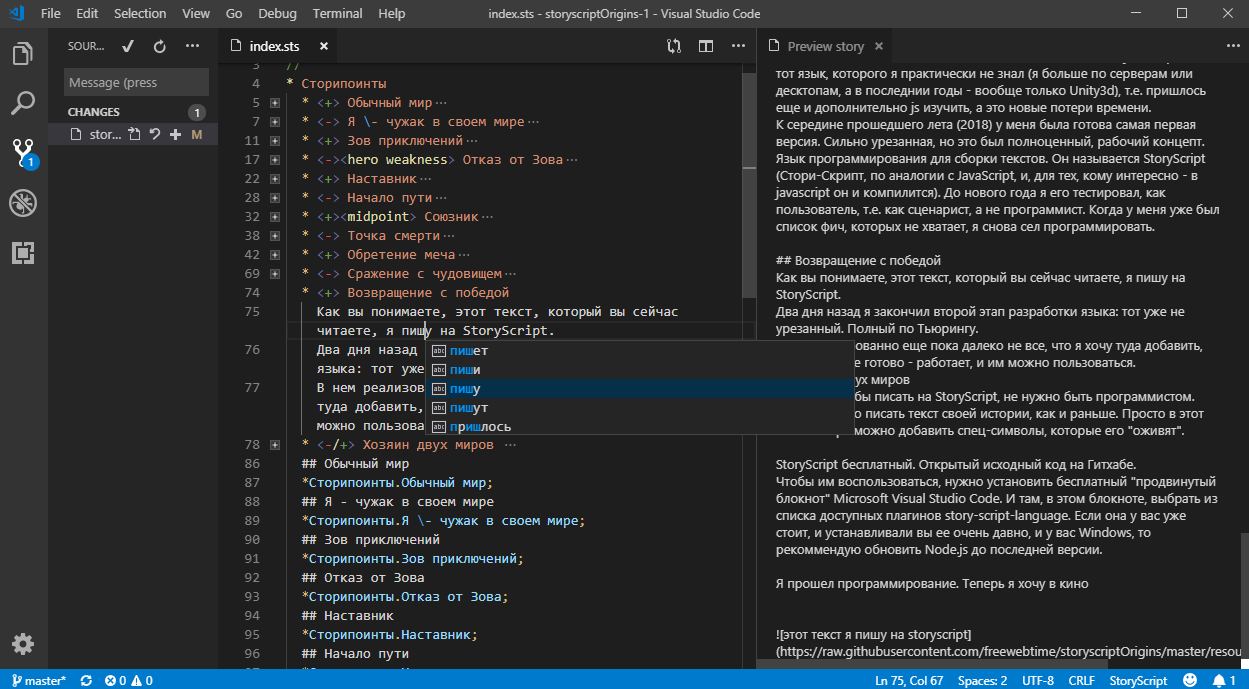Viewport: 1249px width, 689px height.
Task: Switch to the index.sts tab
Action: click(x=277, y=46)
